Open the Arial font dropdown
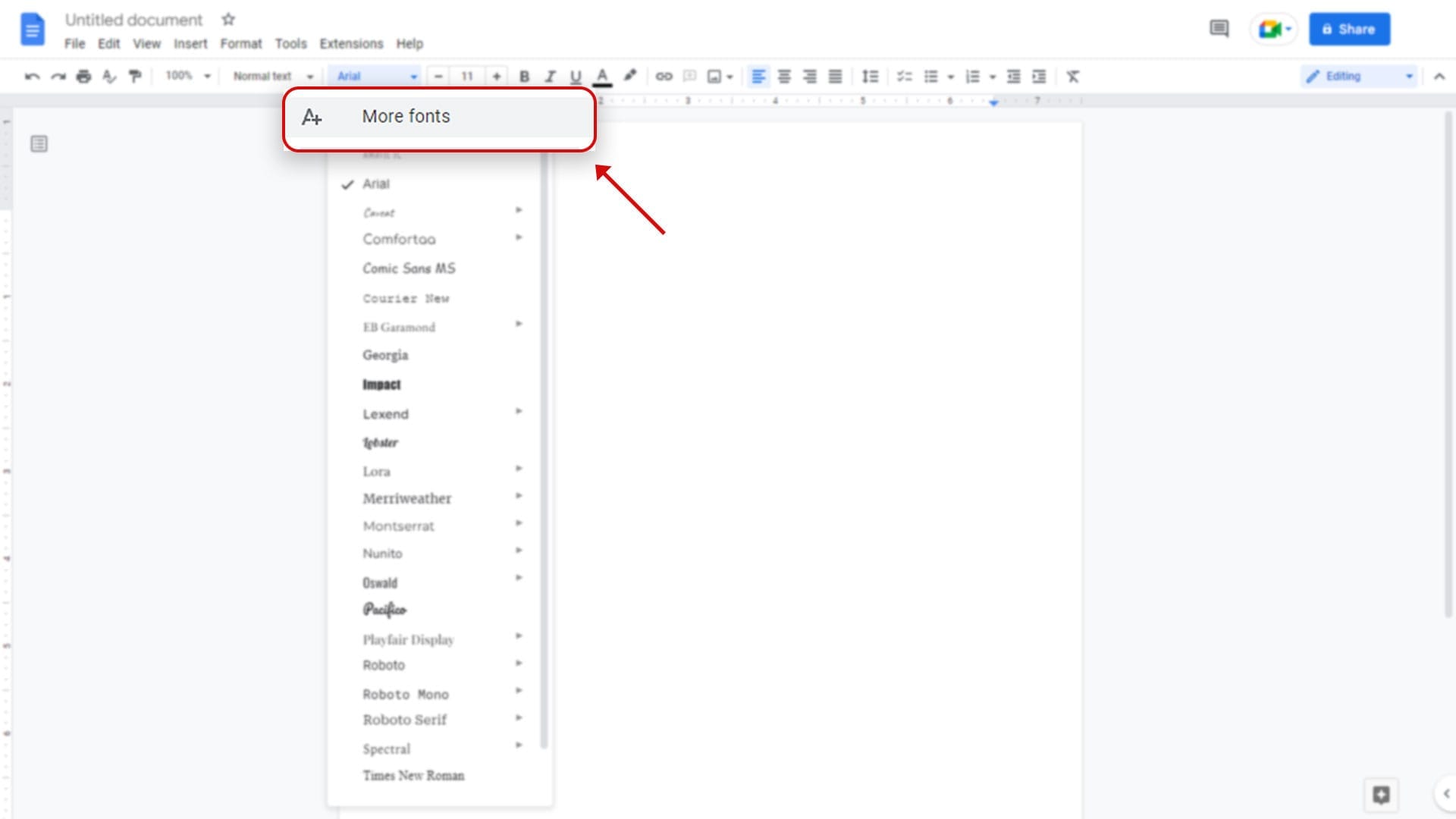 (x=376, y=76)
